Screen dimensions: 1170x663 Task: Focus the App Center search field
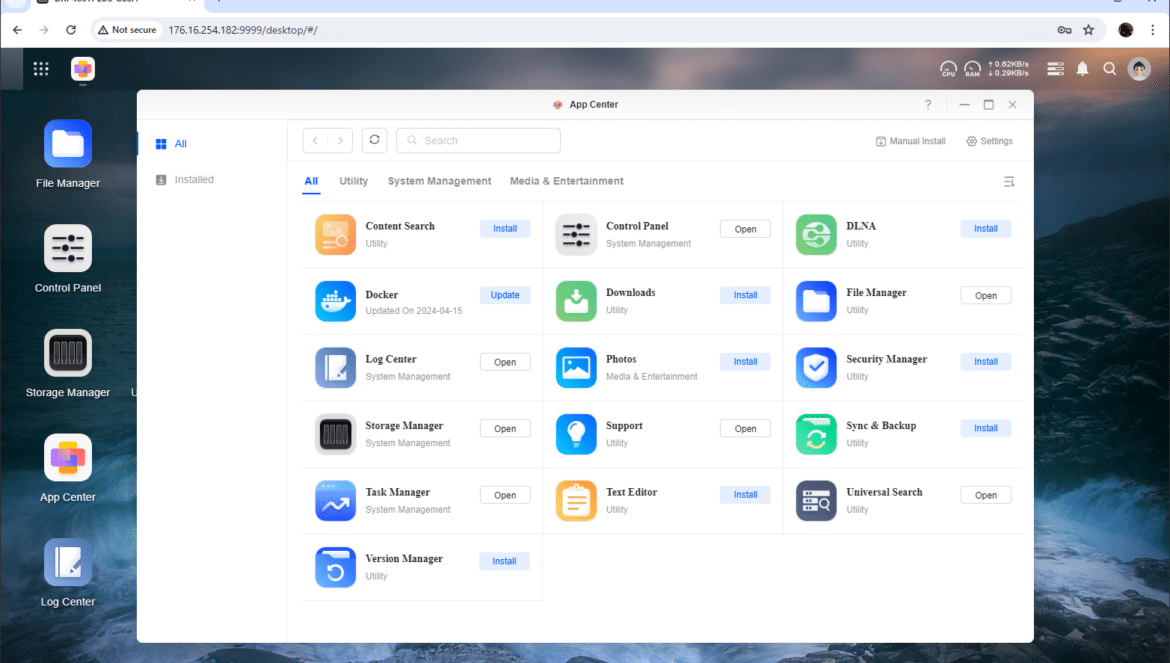click(x=478, y=140)
